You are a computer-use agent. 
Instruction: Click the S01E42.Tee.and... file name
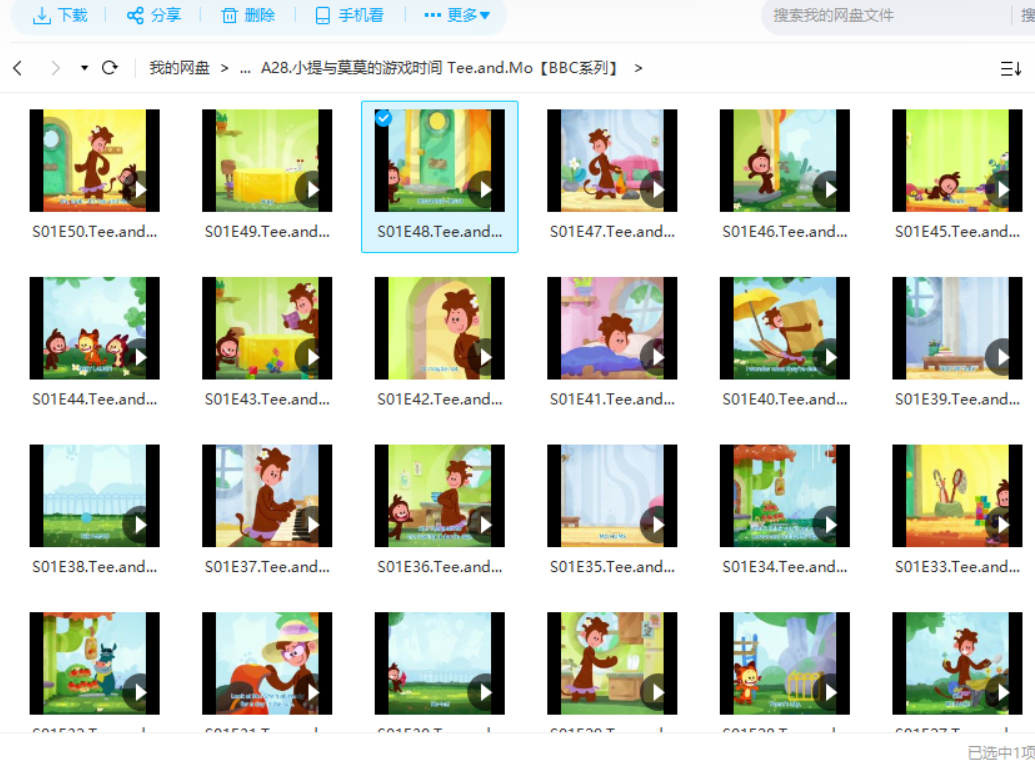pyautogui.click(x=440, y=399)
